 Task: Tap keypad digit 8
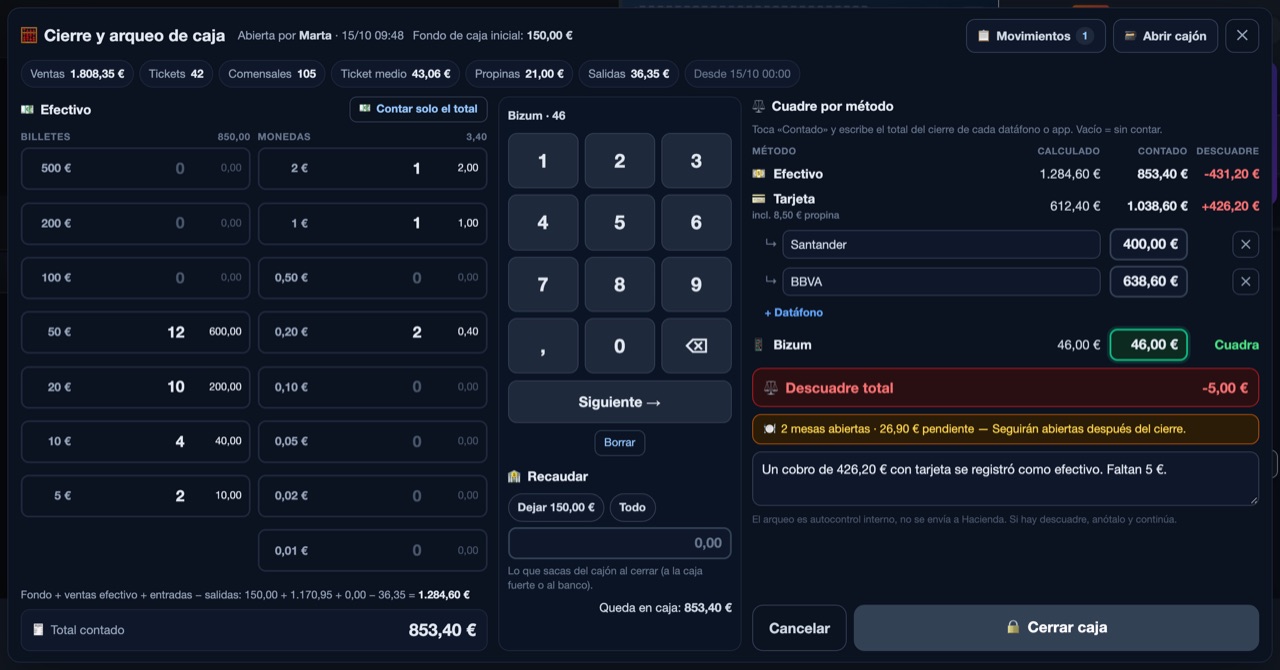pos(620,284)
